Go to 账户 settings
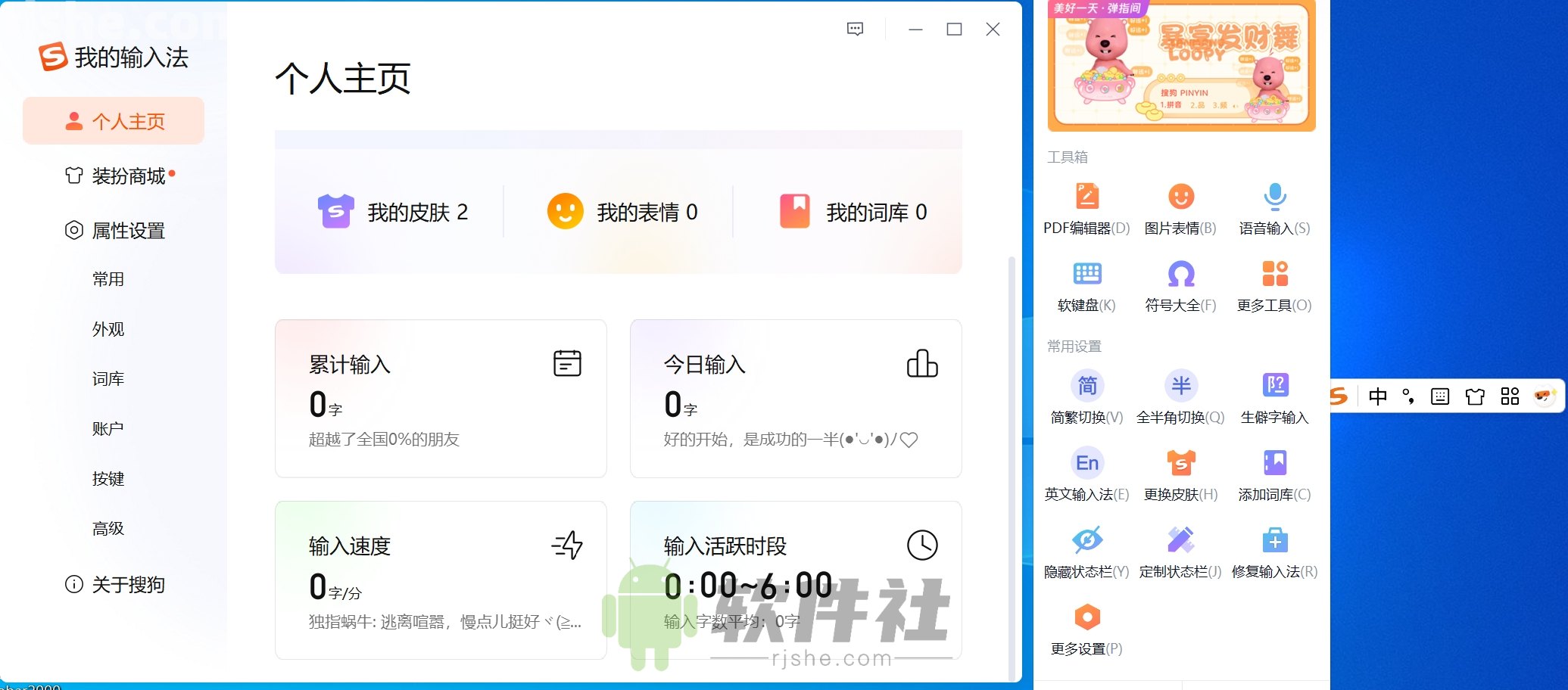Screen dimensions: 1568x690 tap(108, 429)
